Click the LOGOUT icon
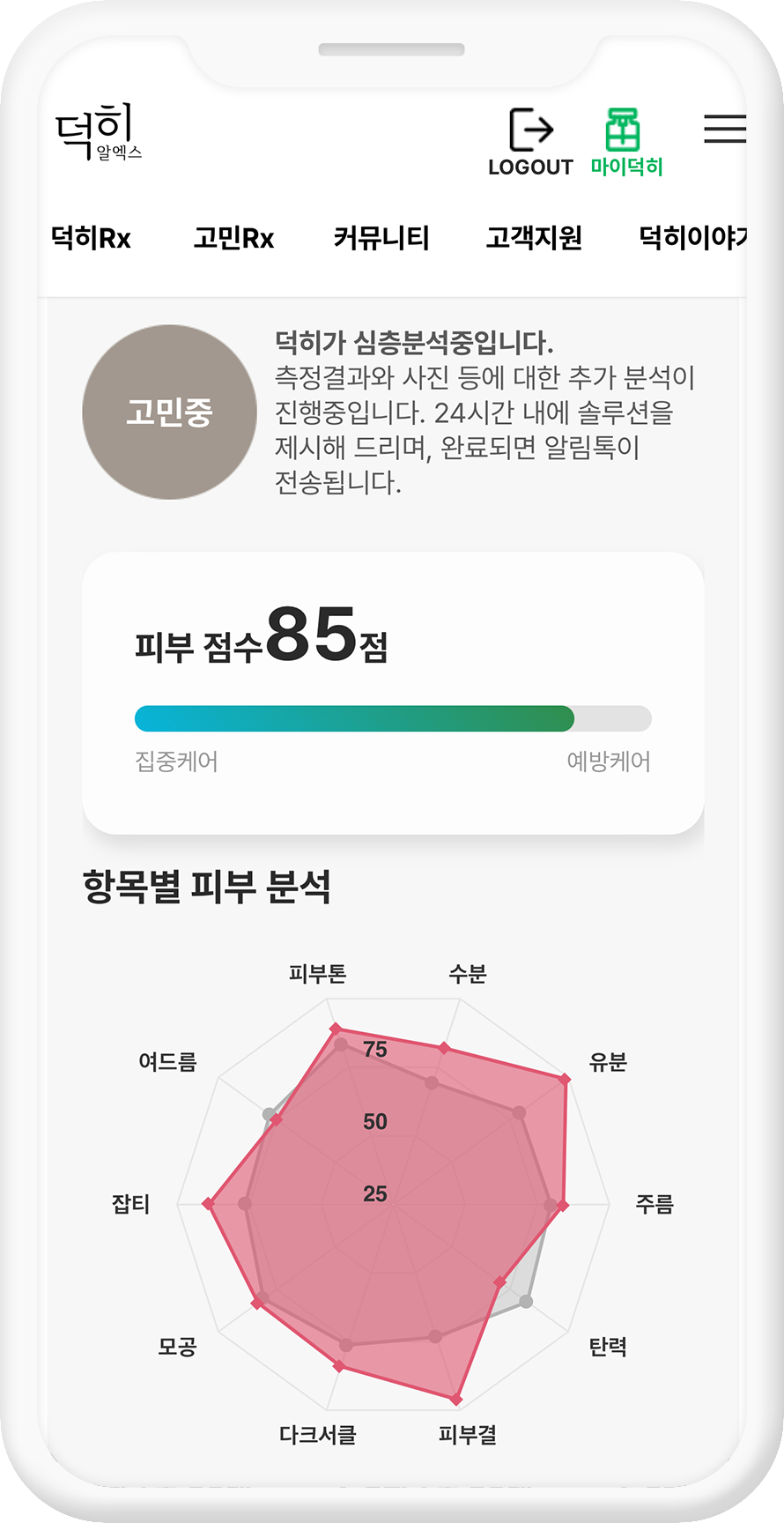This screenshot has width=784, height=1523. point(531,130)
